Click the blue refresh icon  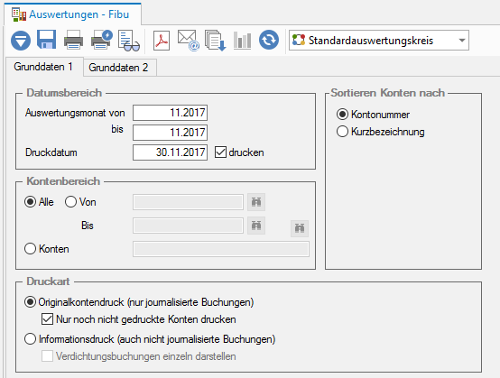(269, 40)
